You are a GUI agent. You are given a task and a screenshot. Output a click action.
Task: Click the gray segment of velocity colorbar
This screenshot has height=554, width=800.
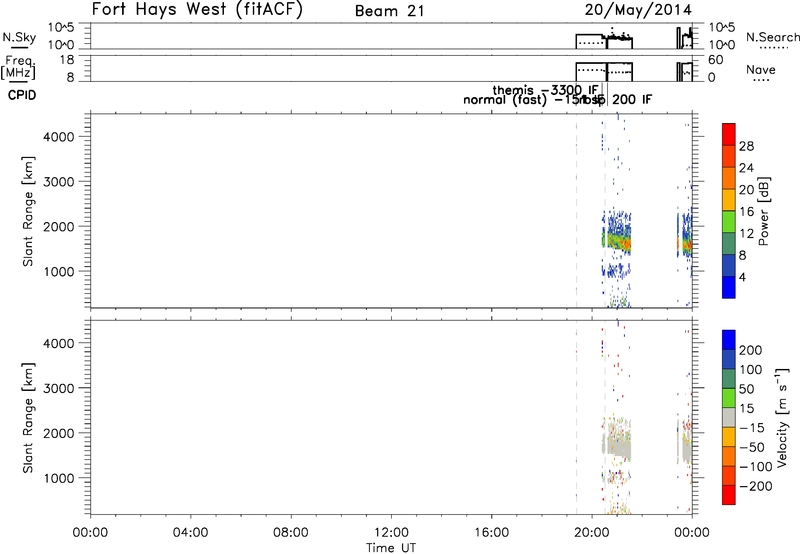pos(729,418)
